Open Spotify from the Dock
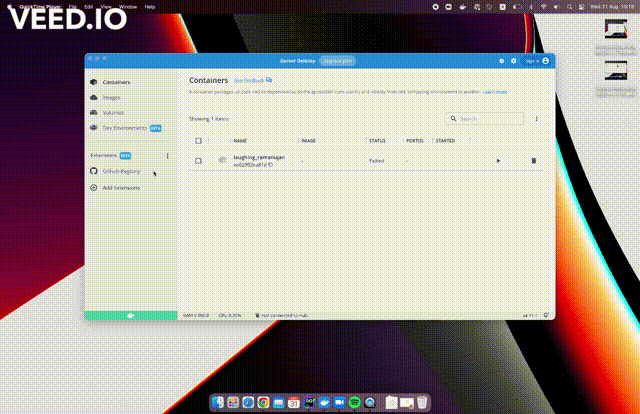640x414 pixels. point(355,403)
